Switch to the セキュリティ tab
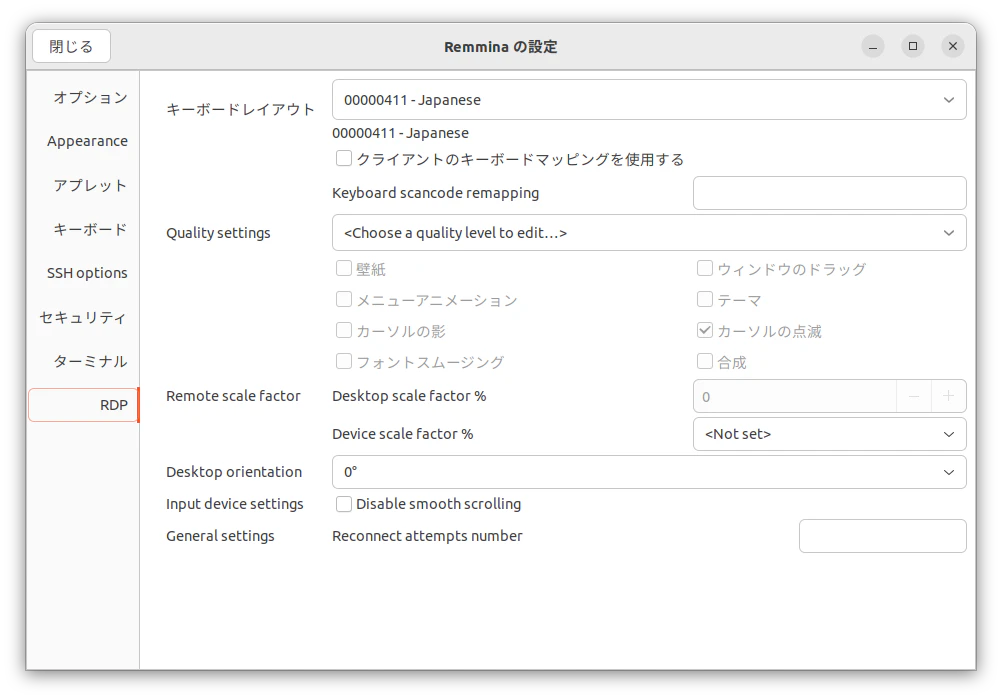 [84, 317]
